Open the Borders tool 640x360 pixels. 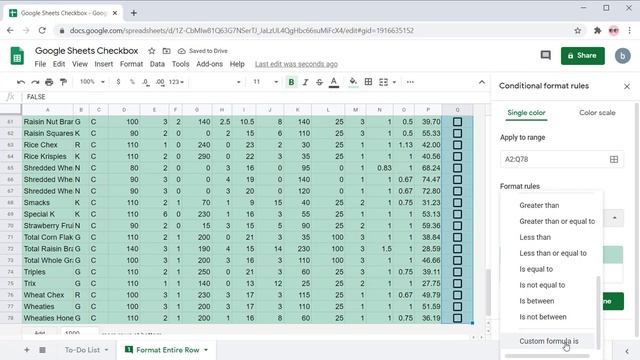[368, 82]
